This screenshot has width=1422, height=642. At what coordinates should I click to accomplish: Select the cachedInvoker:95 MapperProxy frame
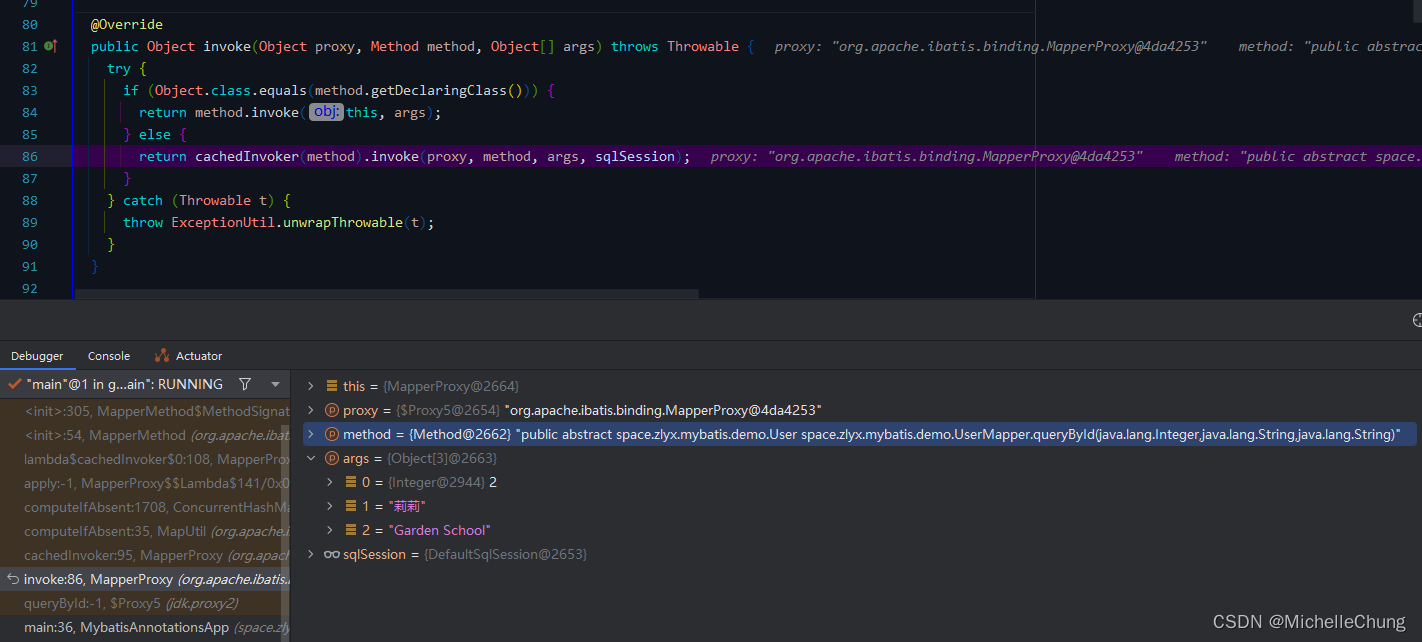coord(145,555)
